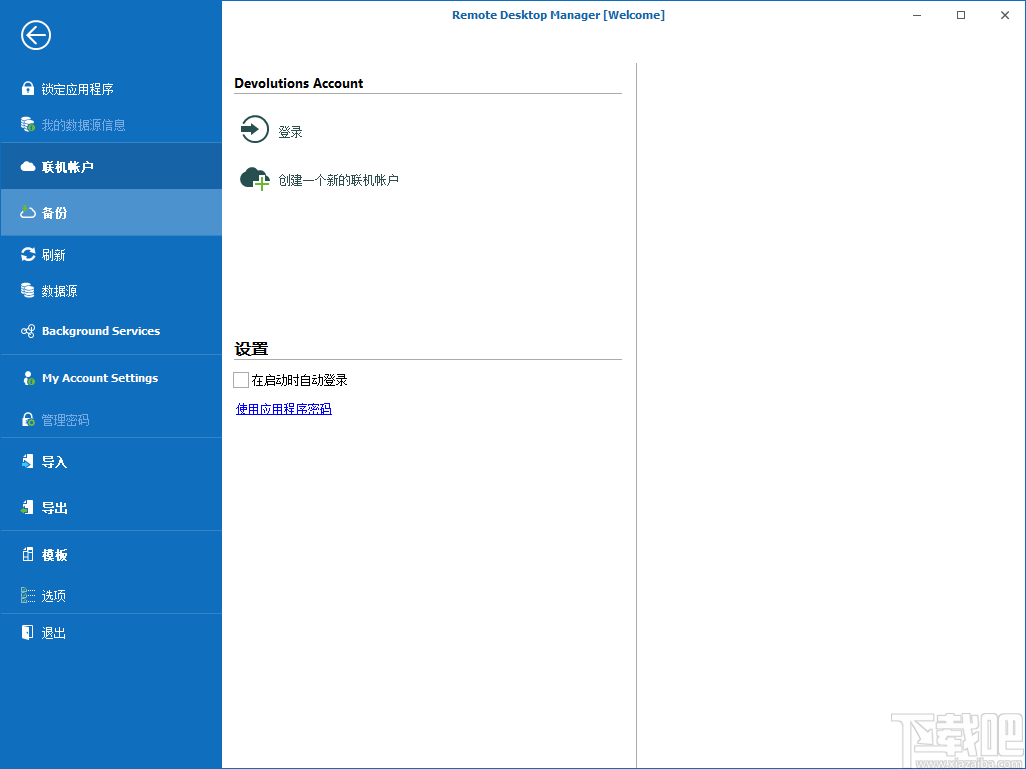Viewport: 1026px width, 769px height.
Task: Click the 导入 import icon
Action: [x=28, y=461]
